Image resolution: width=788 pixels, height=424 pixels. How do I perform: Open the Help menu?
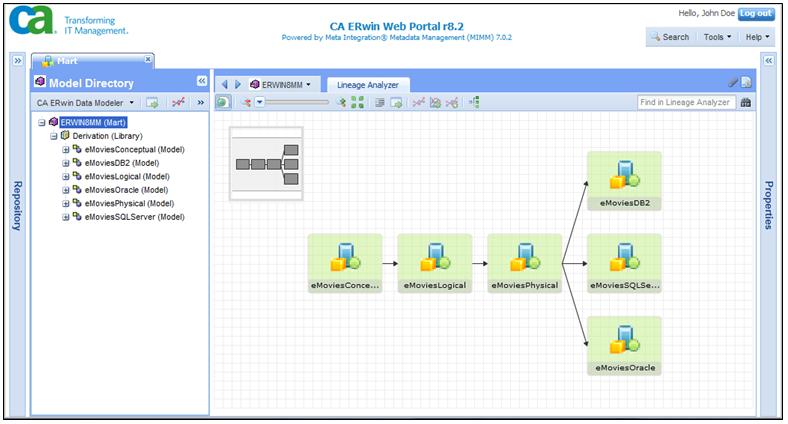point(757,37)
